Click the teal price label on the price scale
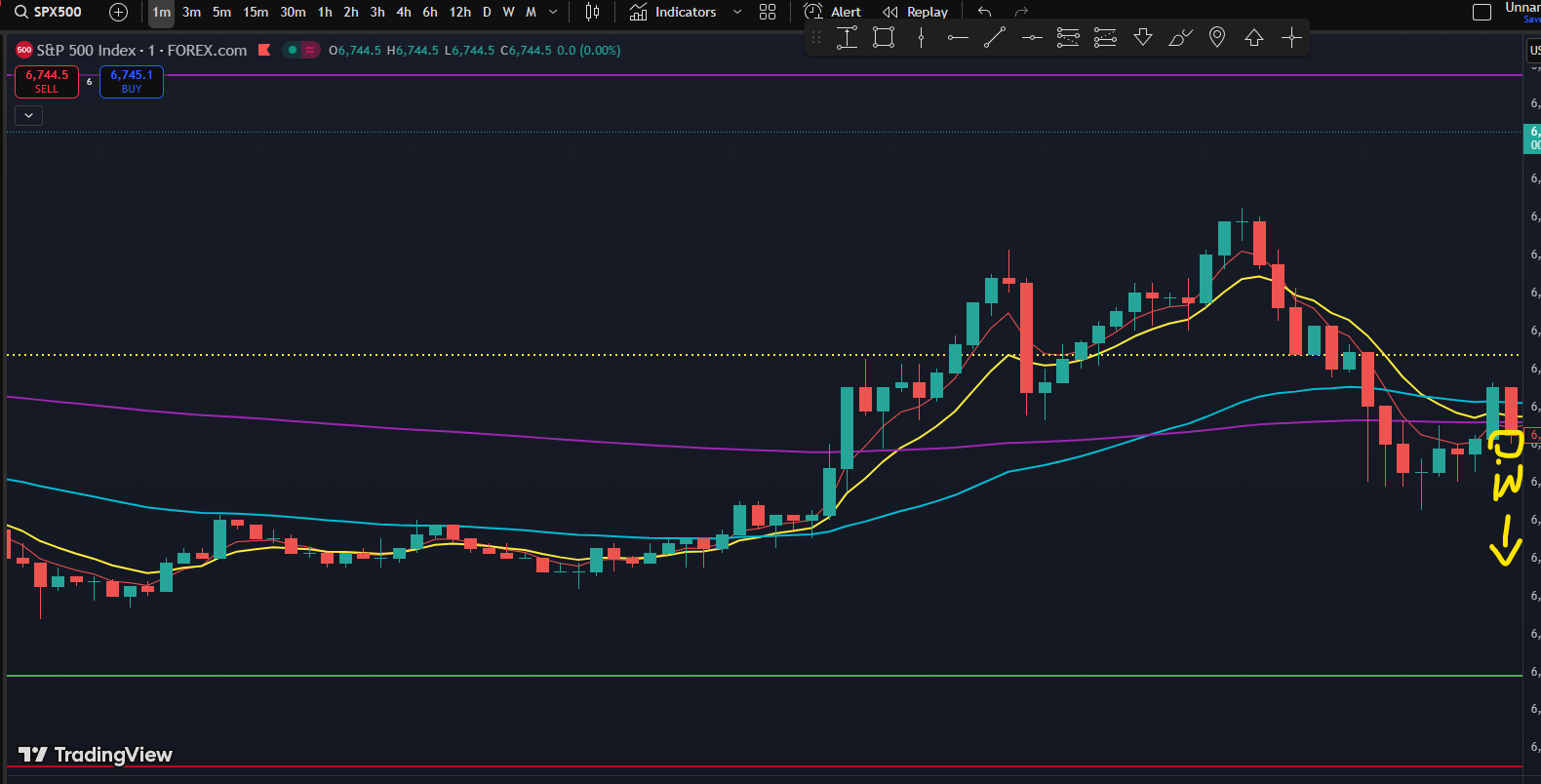This screenshot has height=784, width=1541. click(x=1532, y=138)
